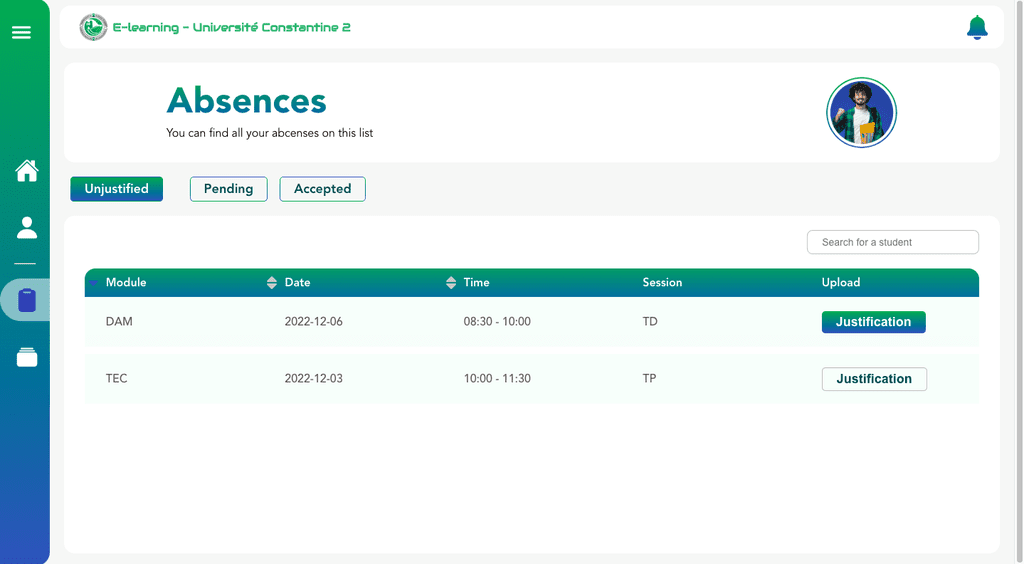
Task: Open the hamburger menu in sidebar
Action: [x=22, y=32]
